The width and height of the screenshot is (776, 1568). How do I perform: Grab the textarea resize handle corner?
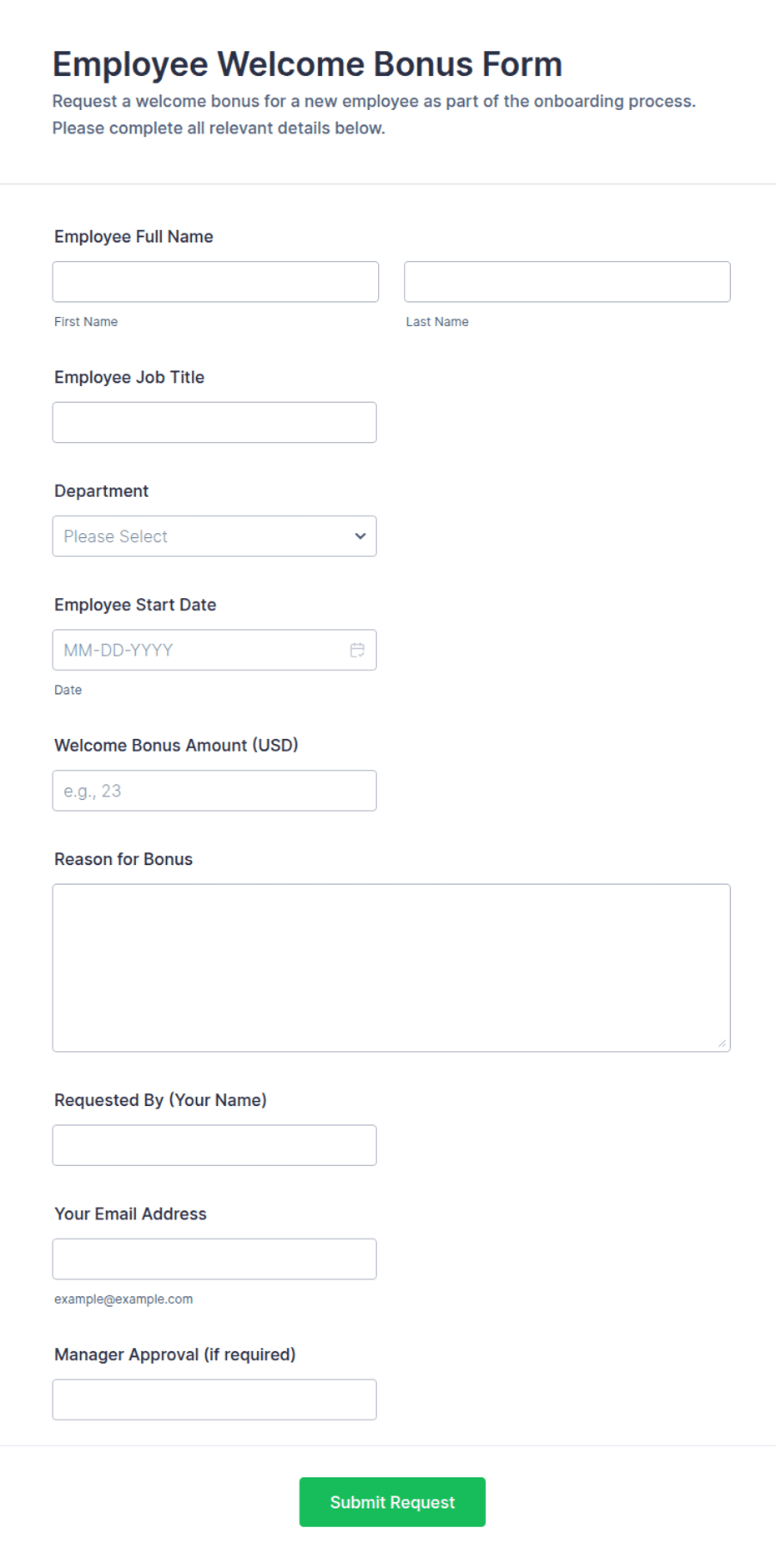point(723,1043)
